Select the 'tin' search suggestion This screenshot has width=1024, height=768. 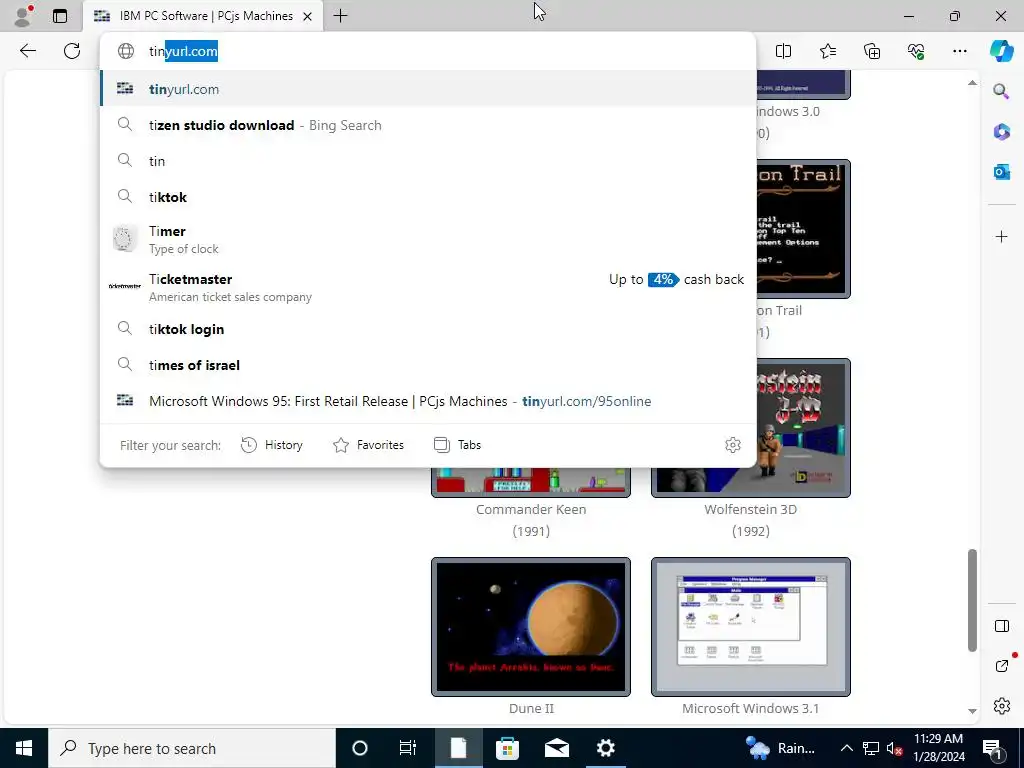tap(428, 161)
